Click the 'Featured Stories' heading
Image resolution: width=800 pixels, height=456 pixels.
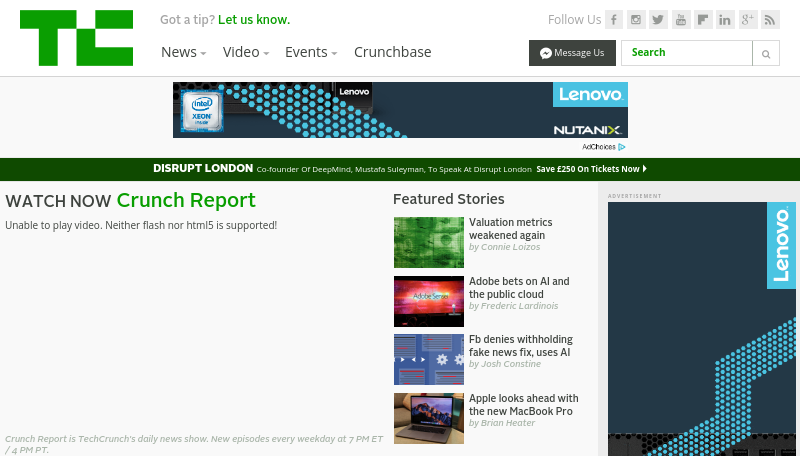coord(448,199)
